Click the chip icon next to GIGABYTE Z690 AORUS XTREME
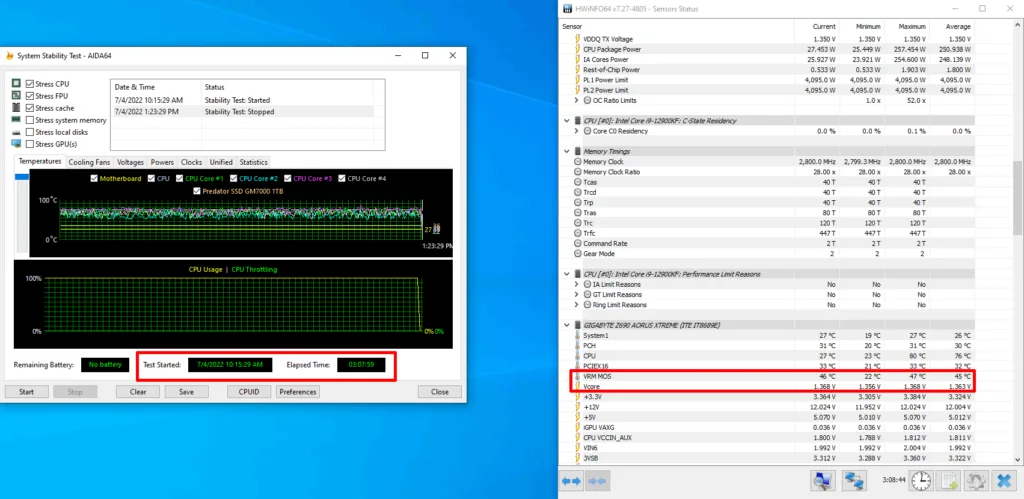Image resolution: width=1024 pixels, height=499 pixels. (577, 325)
